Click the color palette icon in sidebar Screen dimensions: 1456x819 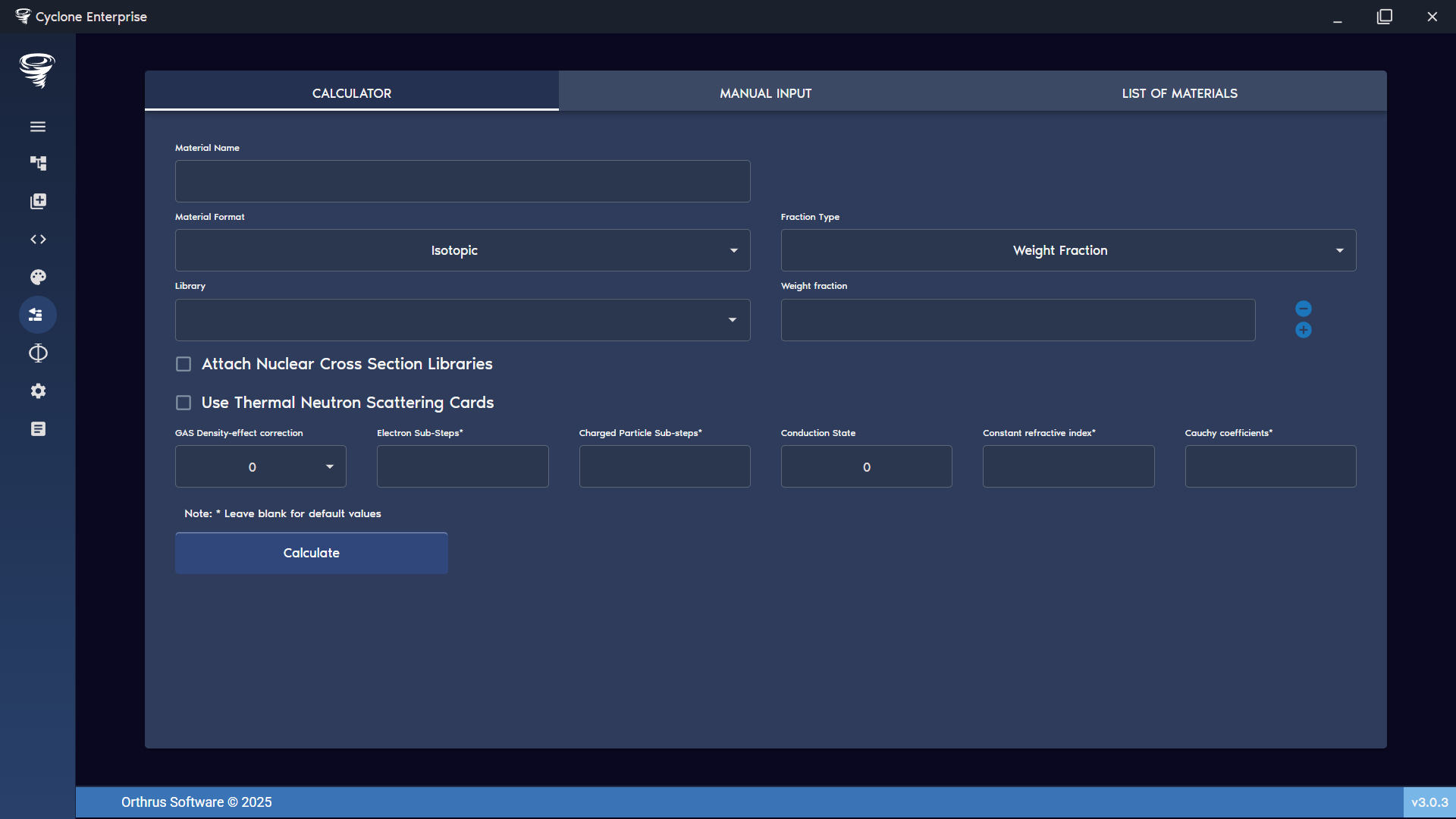click(x=38, y=277)
